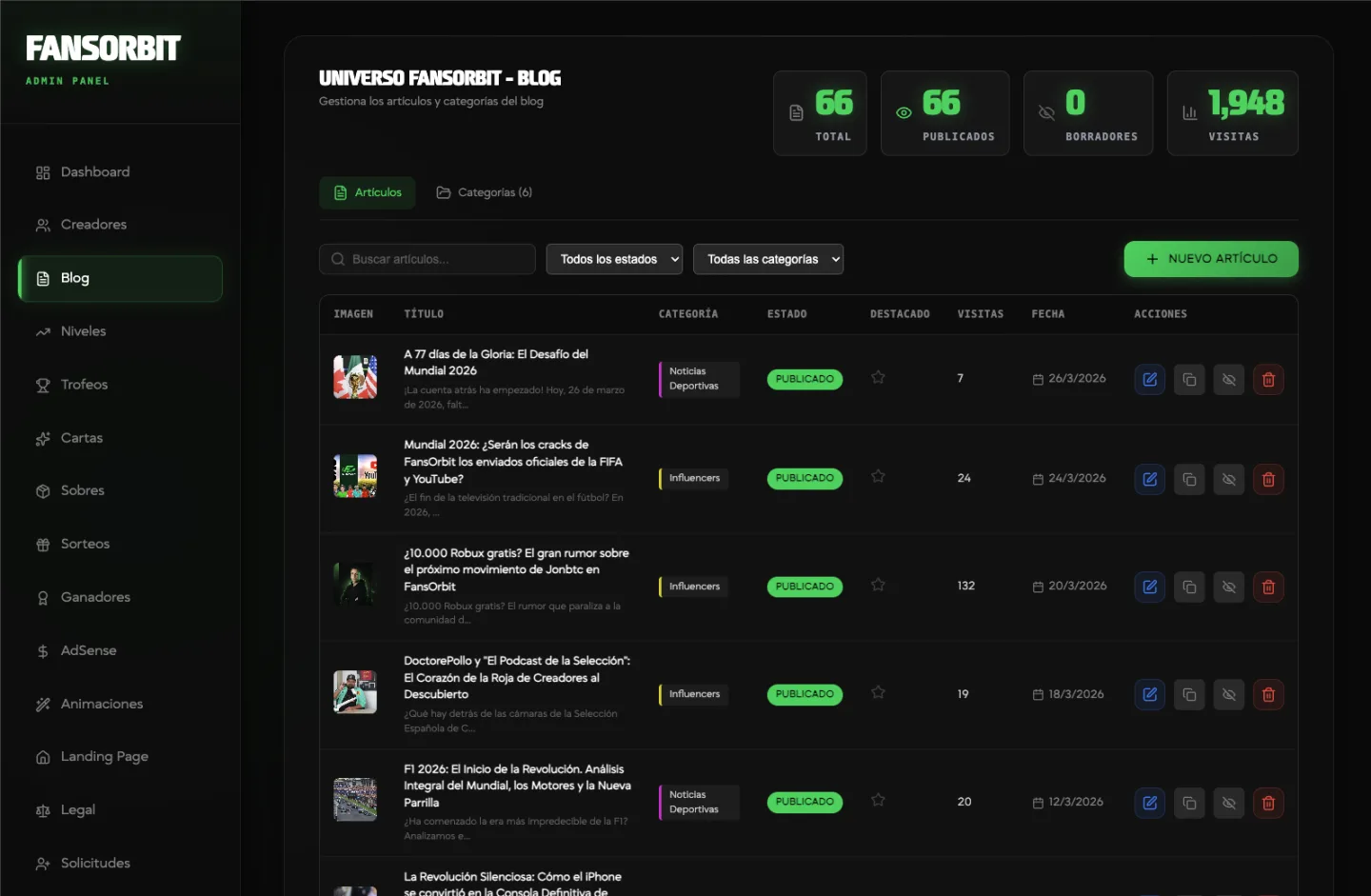Open Legal in the sidebar

pos(120,809)
